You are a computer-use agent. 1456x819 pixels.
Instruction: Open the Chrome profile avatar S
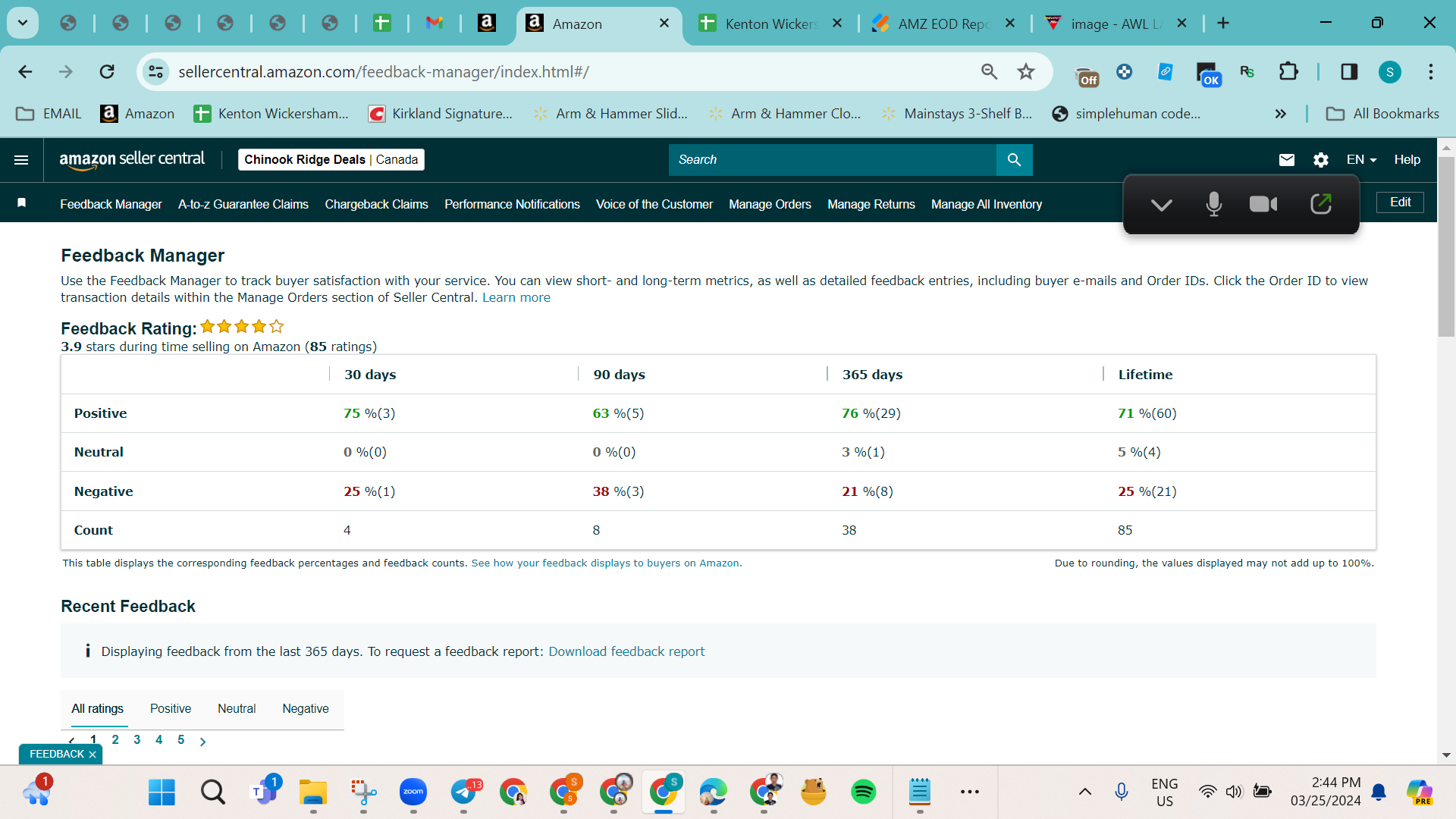(1389, 72)
